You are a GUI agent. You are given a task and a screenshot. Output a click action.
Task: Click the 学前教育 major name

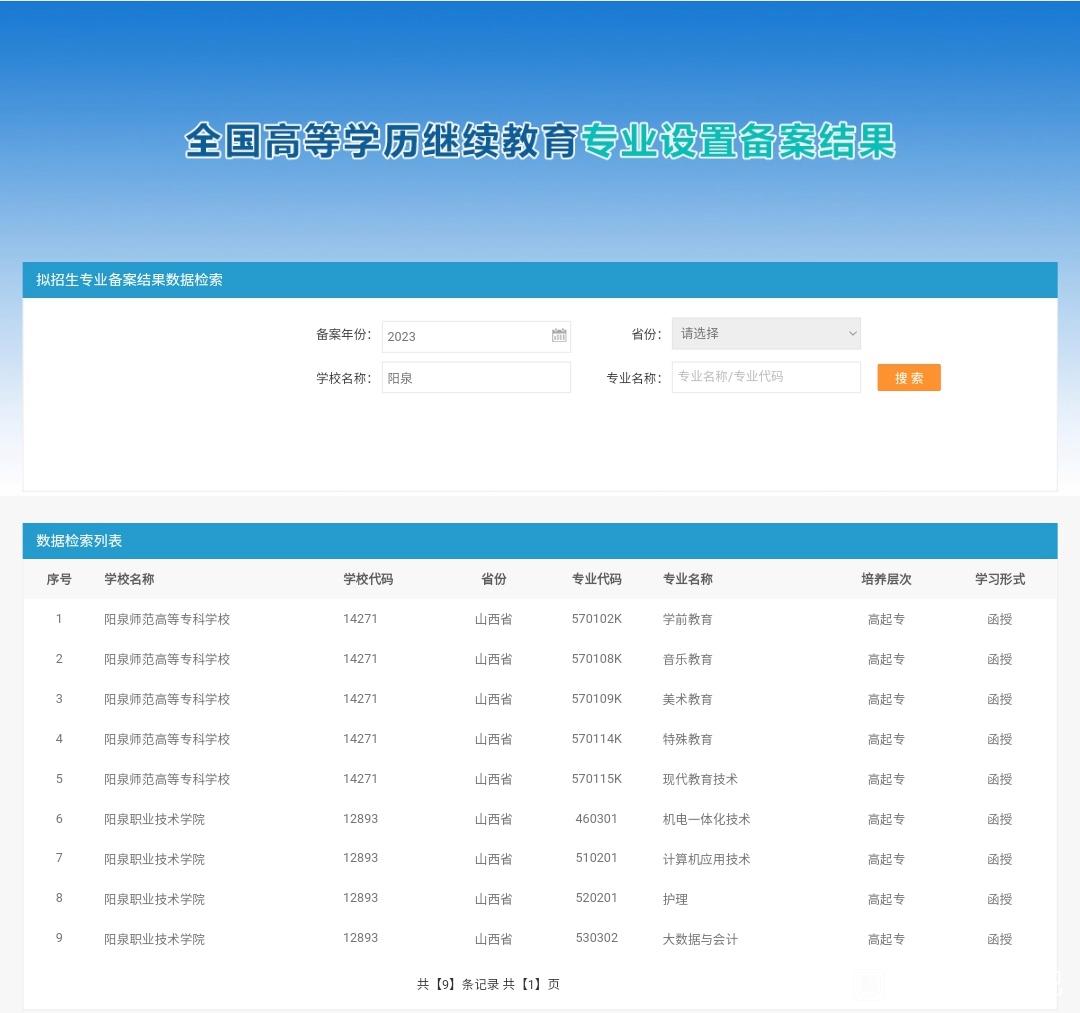tap(687, 619)
